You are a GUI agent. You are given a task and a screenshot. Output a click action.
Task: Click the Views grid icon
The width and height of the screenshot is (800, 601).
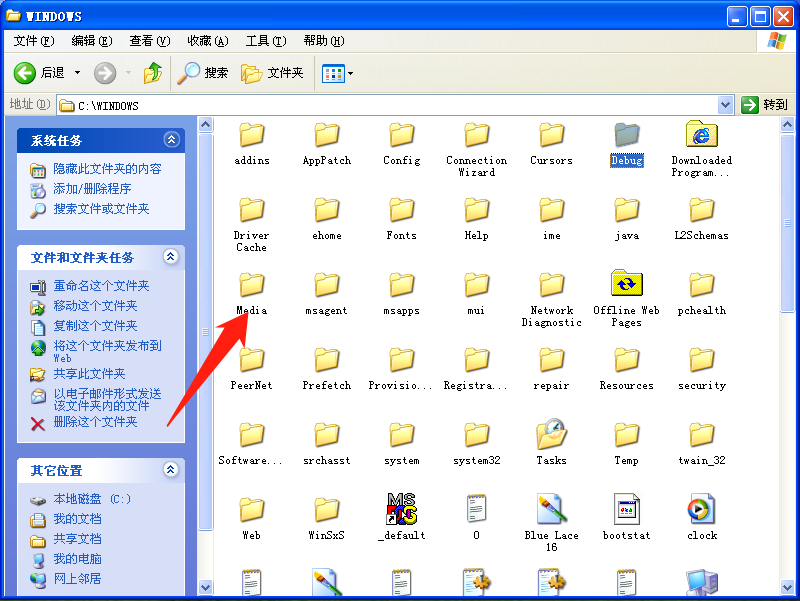pos(333,73)
